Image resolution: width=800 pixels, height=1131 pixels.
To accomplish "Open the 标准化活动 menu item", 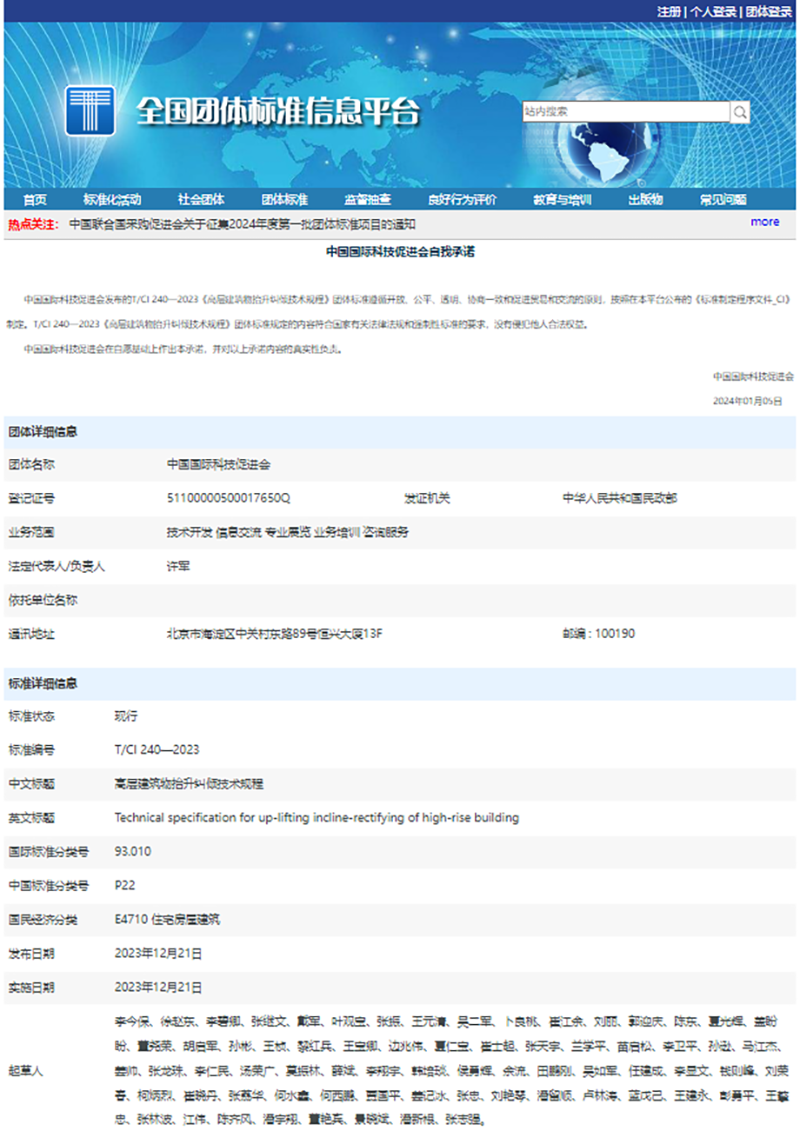I will click(x=112, y=200).
